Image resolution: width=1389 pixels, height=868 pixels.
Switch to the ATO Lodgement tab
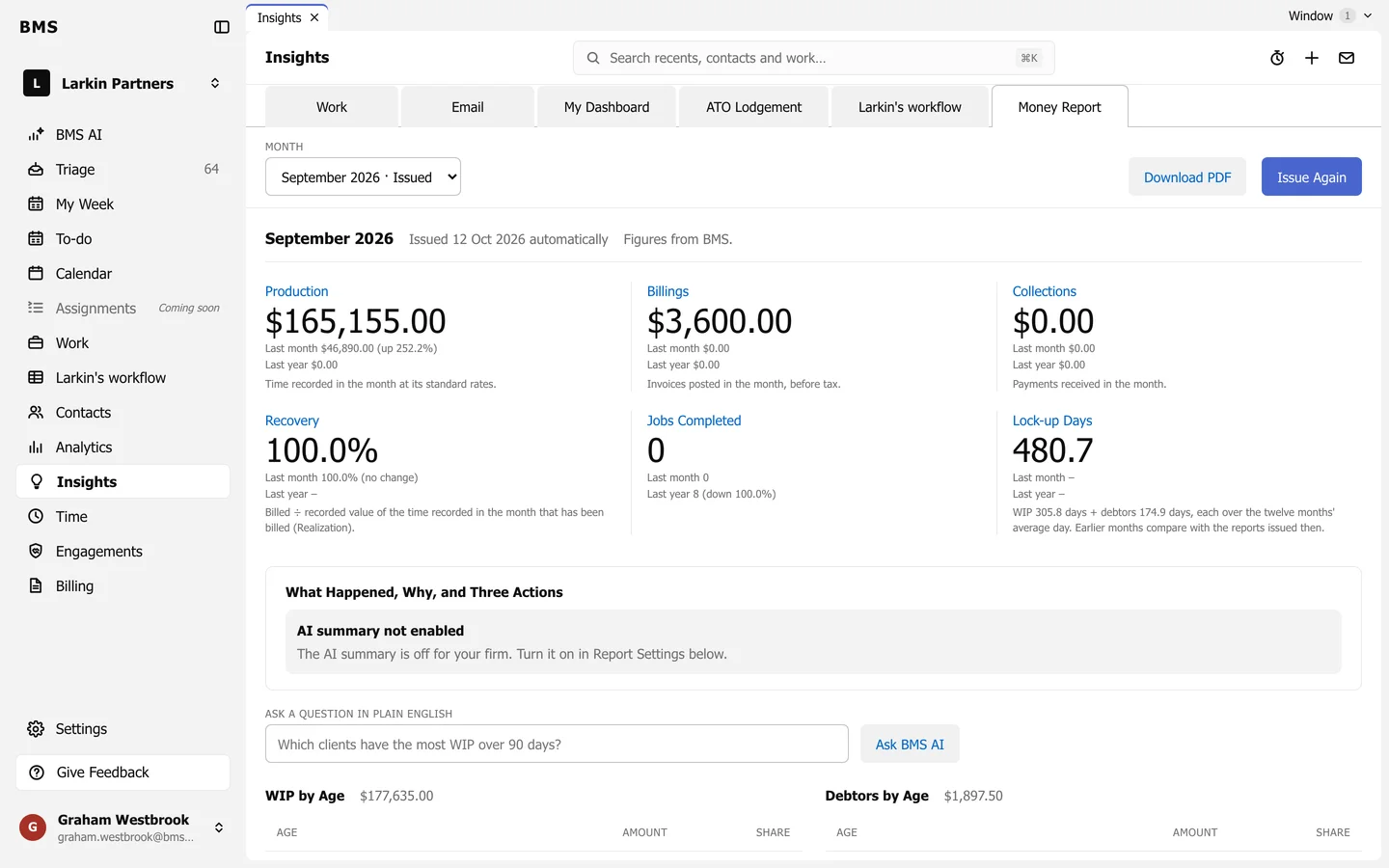tap(753, 107)
